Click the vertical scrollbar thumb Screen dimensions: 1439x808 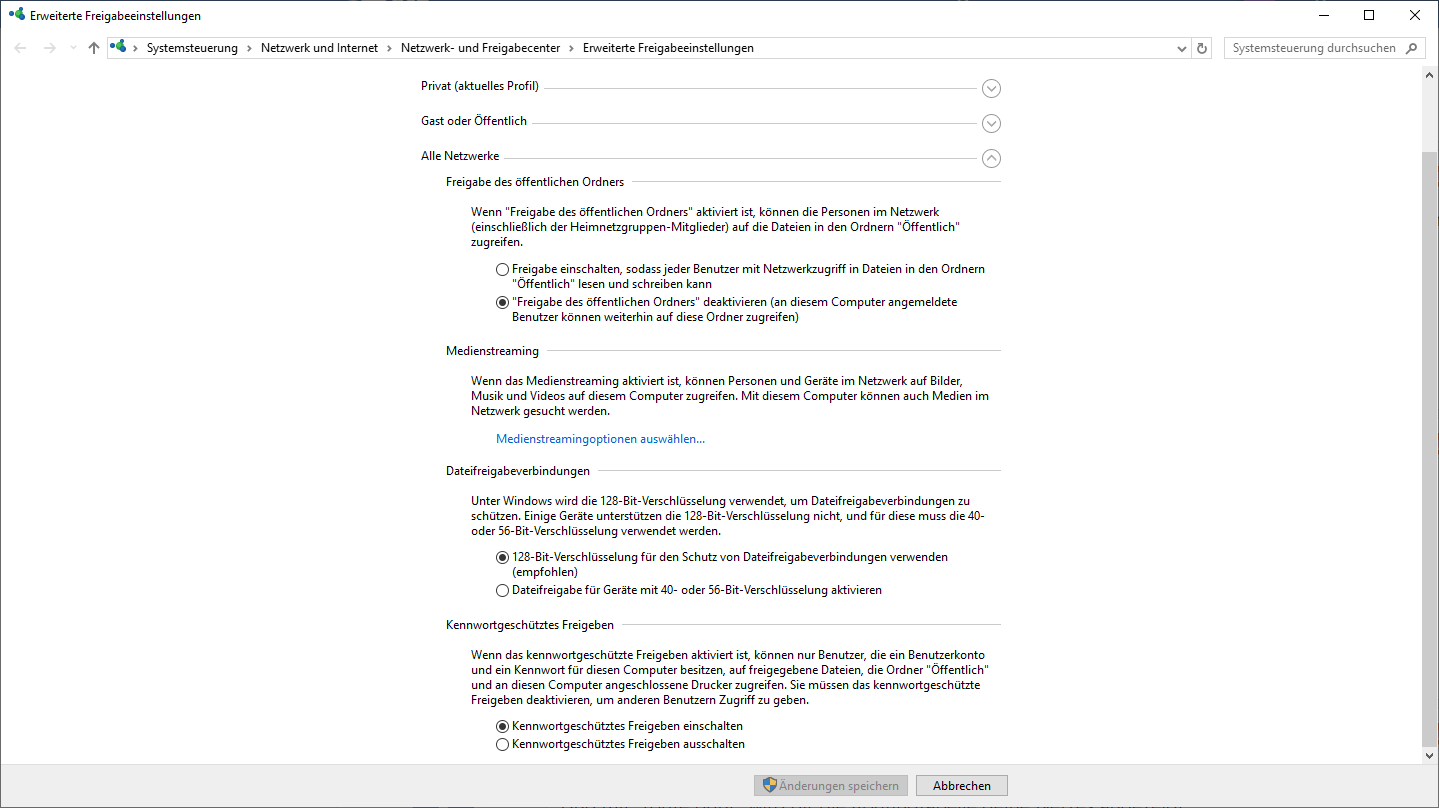pyautogui.click(x=1430, y=448)
